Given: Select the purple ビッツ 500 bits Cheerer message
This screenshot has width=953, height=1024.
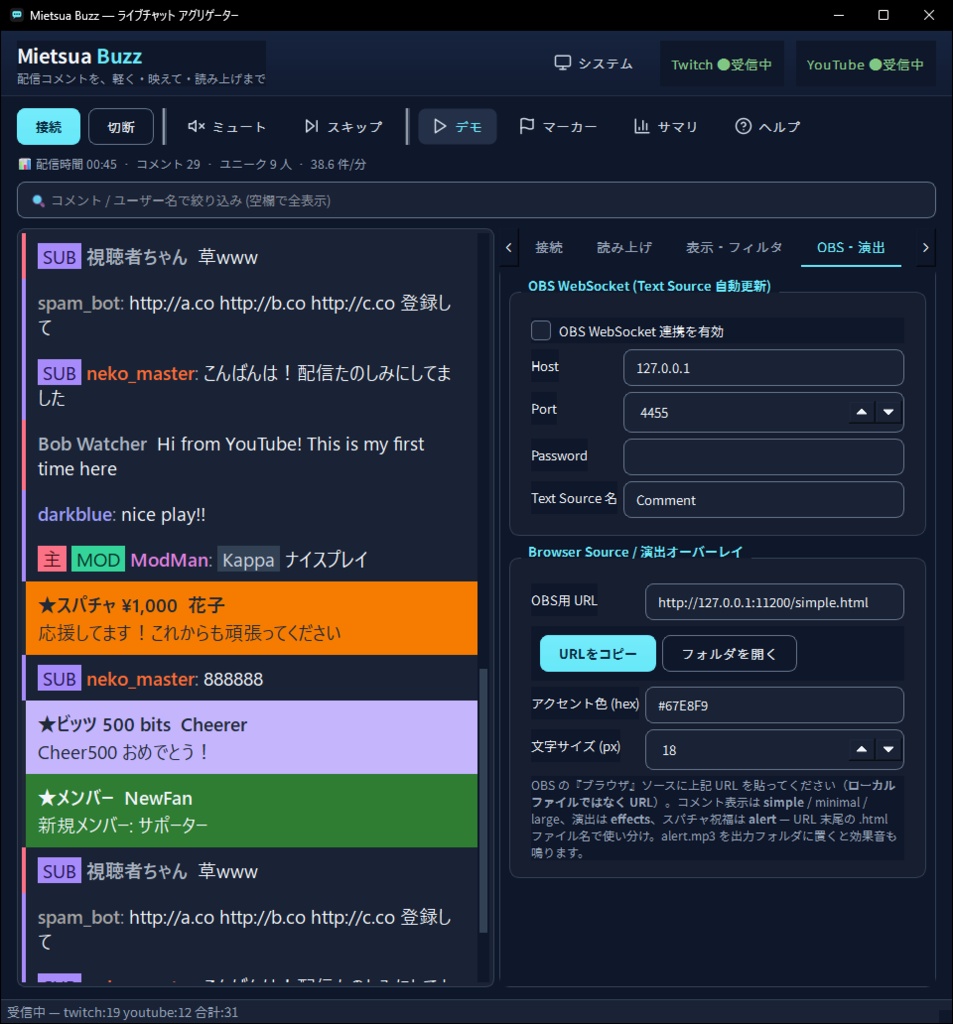Looking at the screenshot, I should [251, 737].
